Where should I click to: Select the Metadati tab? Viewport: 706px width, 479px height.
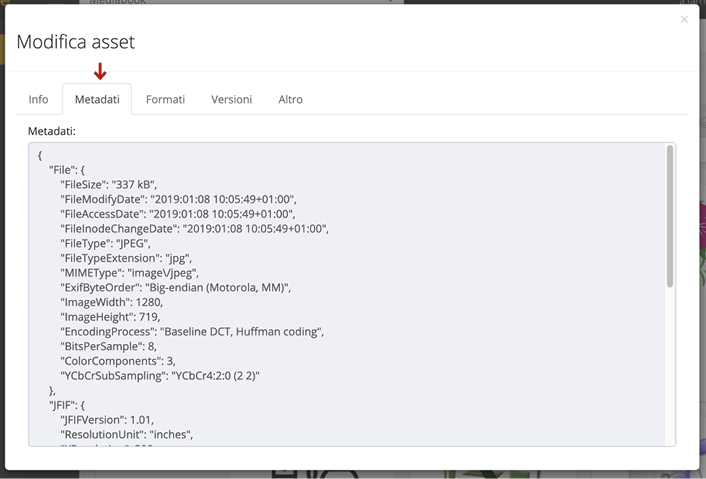(x=97, y=99)
